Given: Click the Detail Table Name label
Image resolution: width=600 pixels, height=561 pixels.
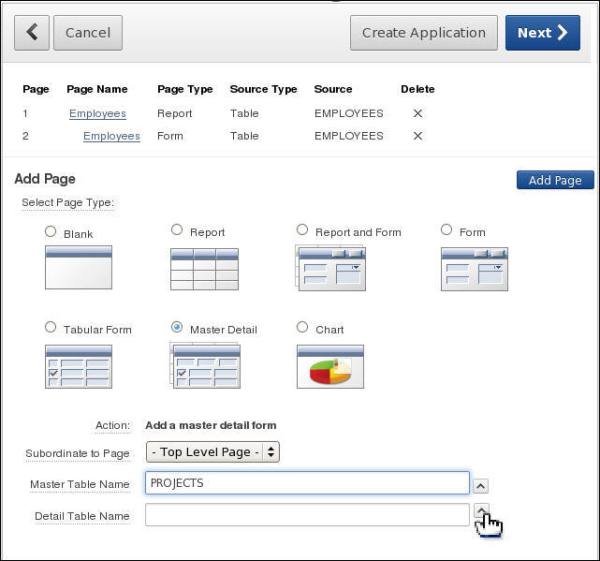Looking at the screenshot, I should tap(82, 516).
